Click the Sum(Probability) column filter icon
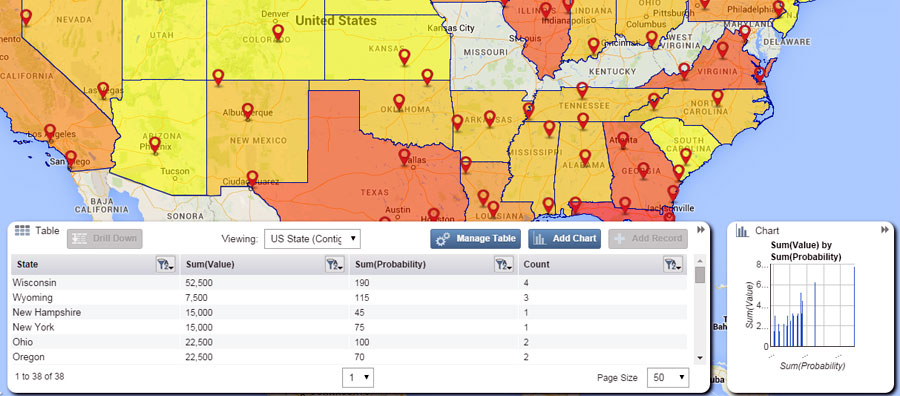 click(503, 265)
